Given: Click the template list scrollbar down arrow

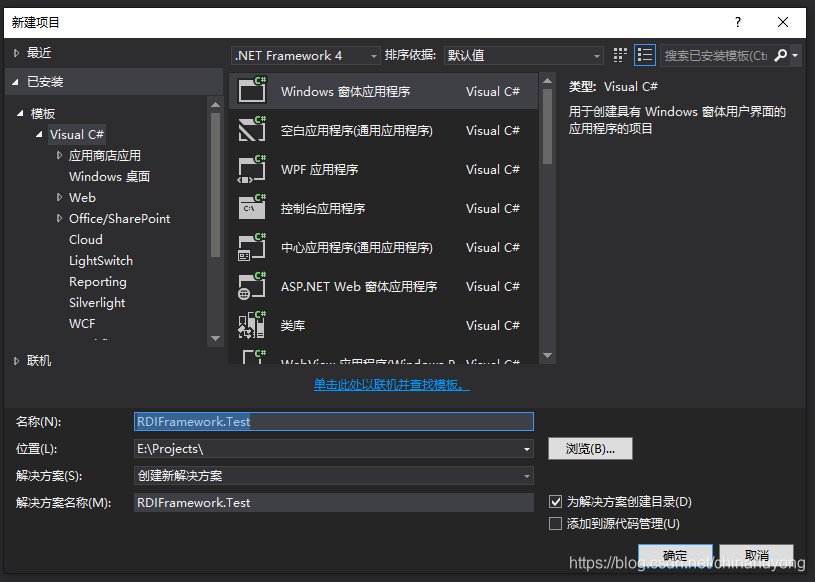Looking at the screenshot, I should (x=547, y=355).
